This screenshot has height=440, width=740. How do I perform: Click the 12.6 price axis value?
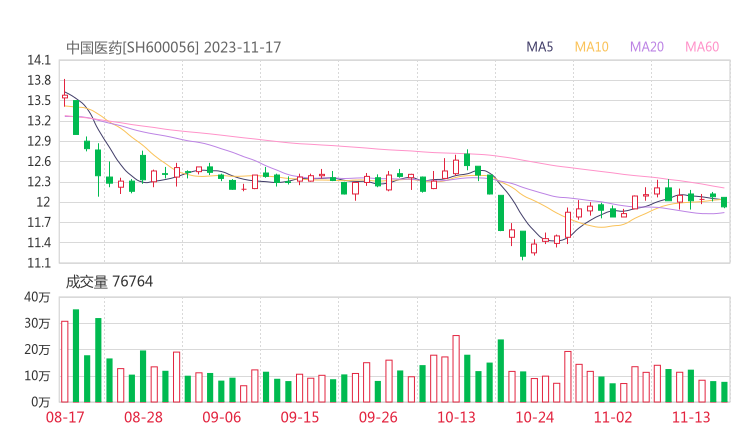(39, 161)
